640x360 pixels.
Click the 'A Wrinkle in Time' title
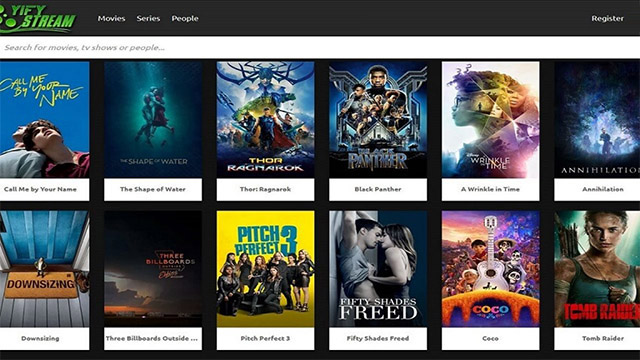point(490,189)
